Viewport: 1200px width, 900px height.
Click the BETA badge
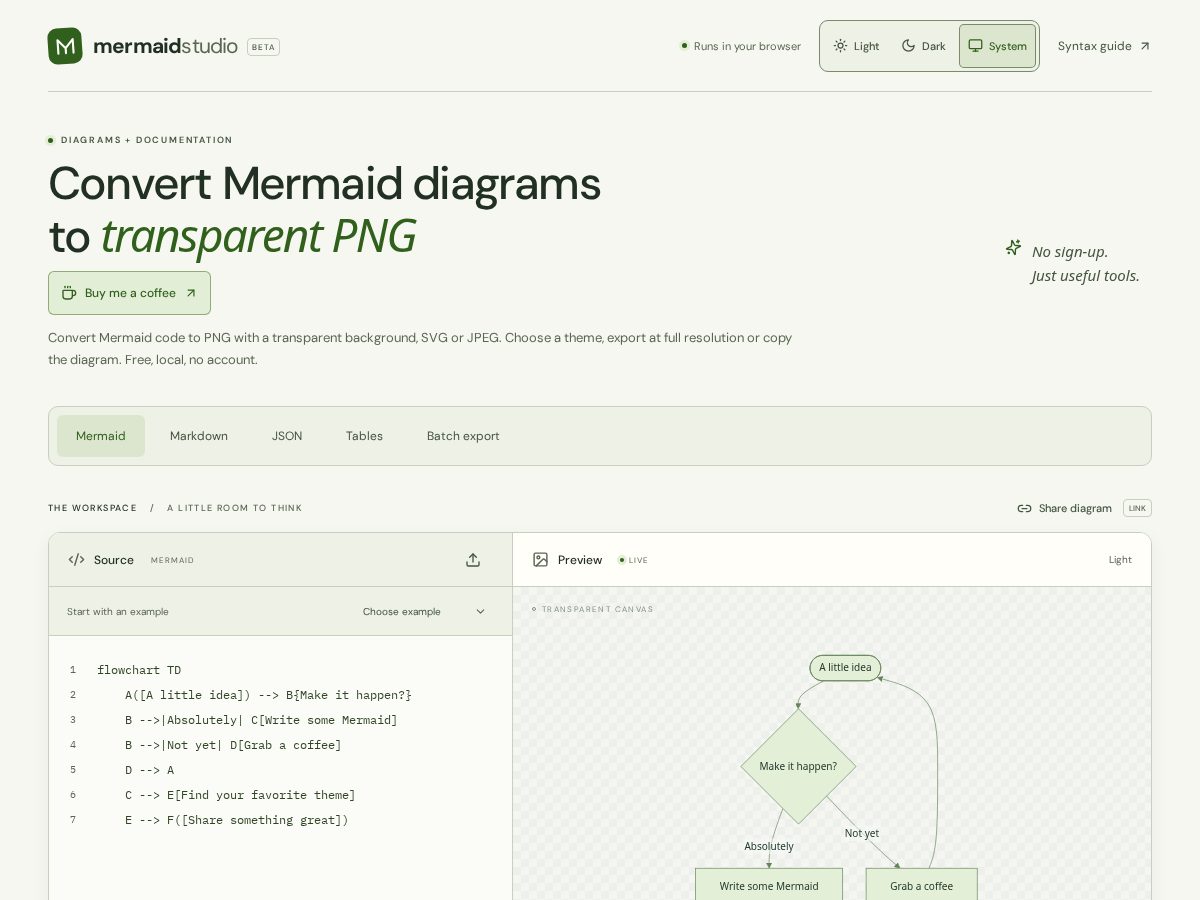pyautogui.click(x=263, y=47)
